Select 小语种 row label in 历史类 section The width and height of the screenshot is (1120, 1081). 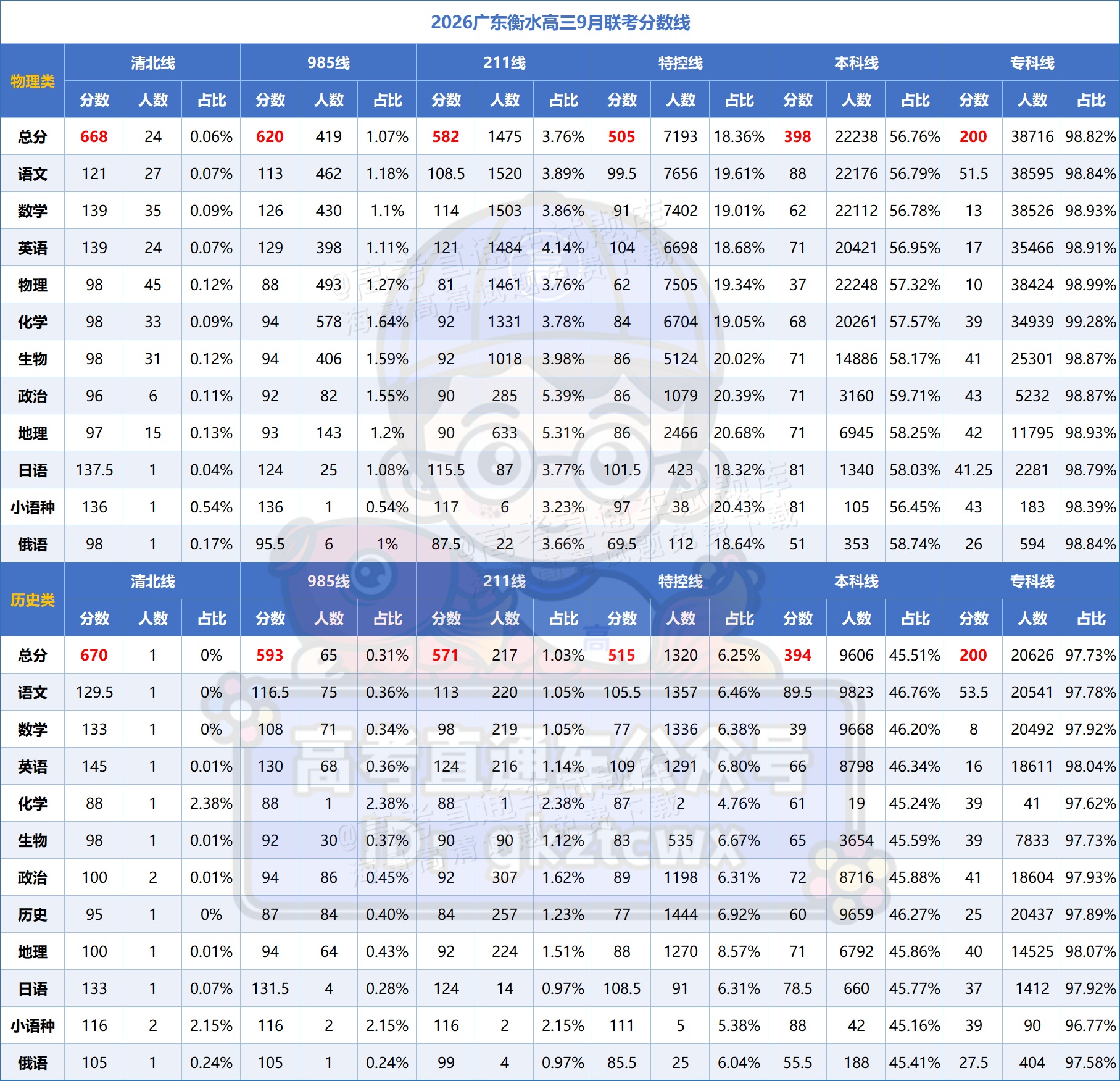click(x=32, y=1026)
